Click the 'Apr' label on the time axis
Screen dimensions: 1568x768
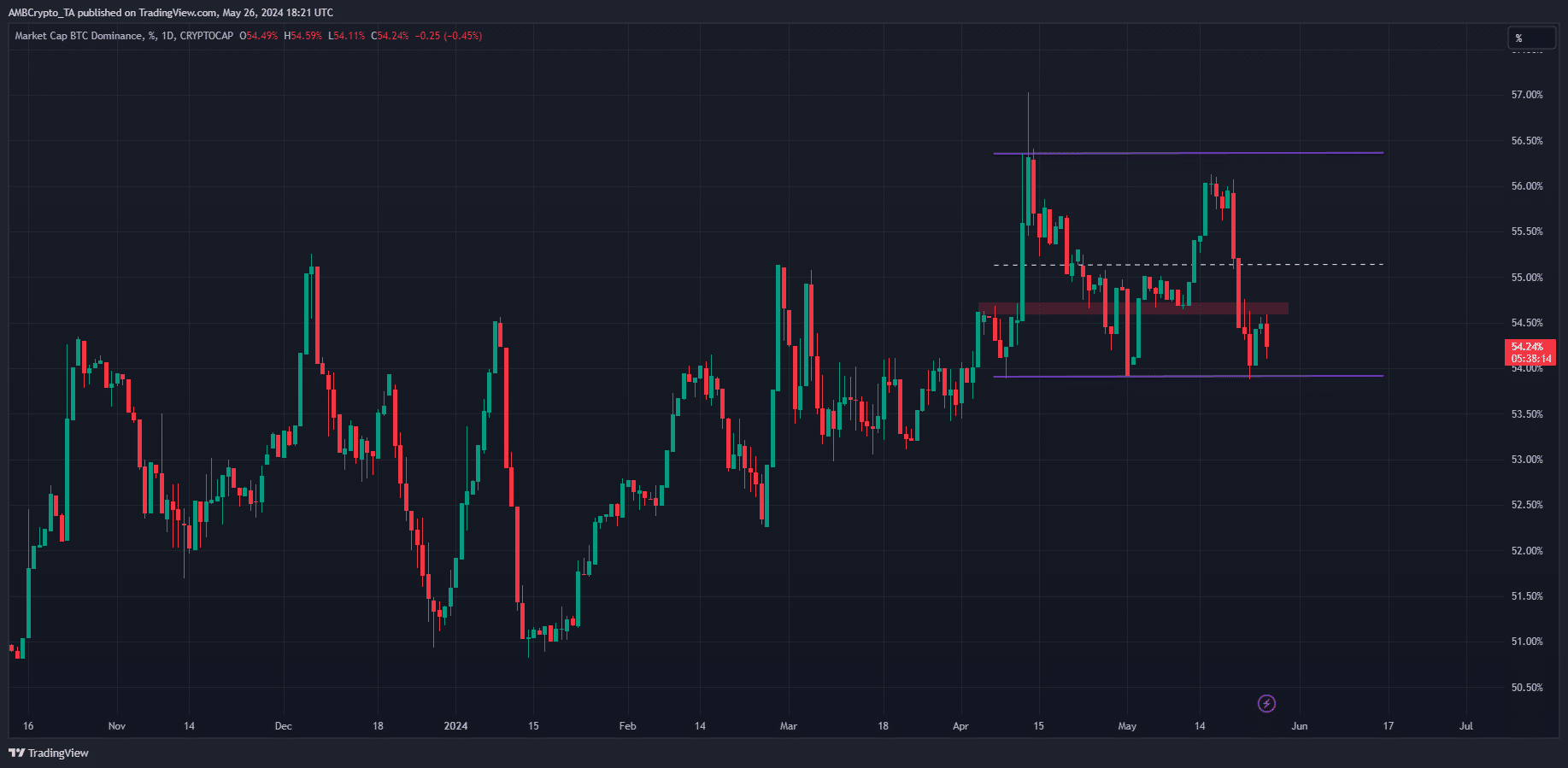point(960,726)
